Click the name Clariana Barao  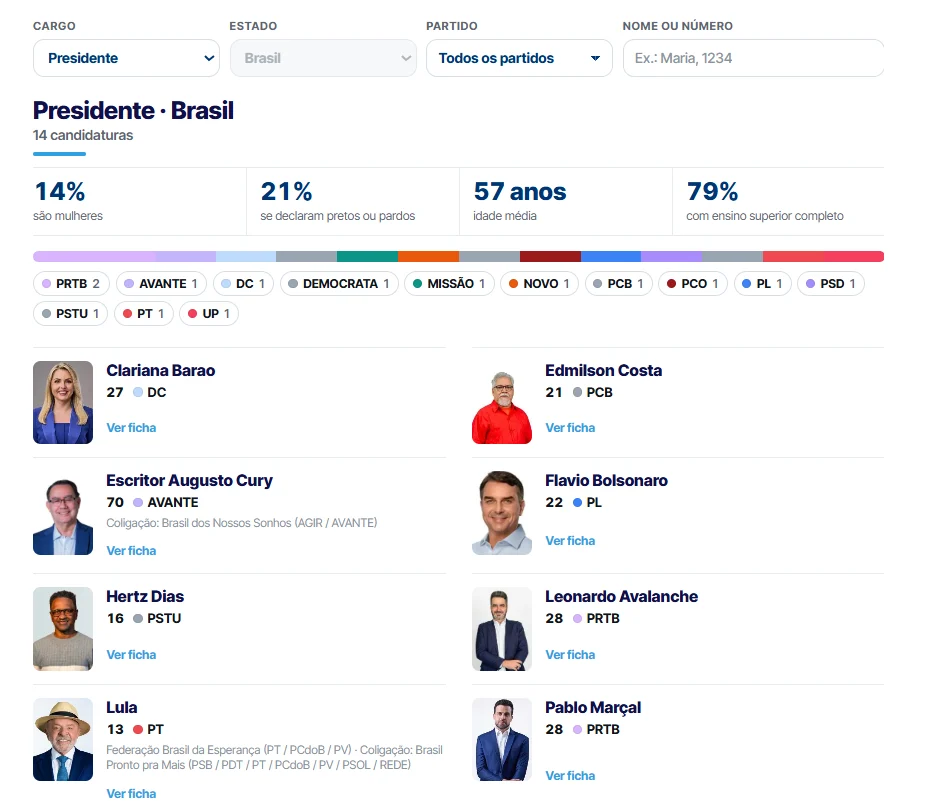tap(160, 370)
